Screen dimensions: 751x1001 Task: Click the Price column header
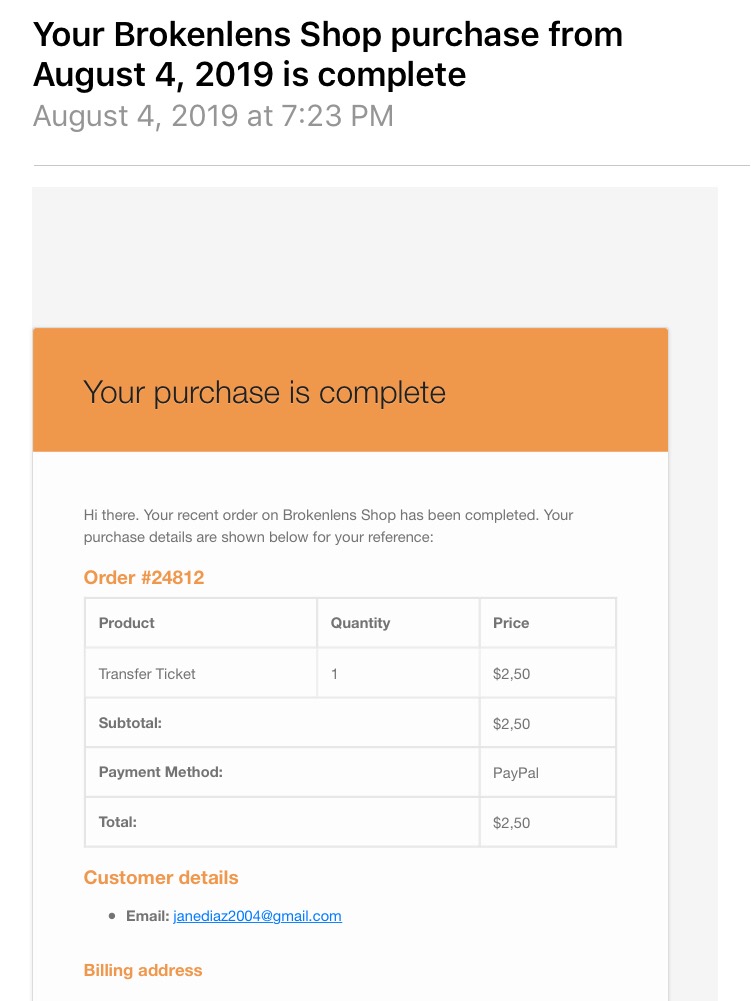[x=548, y=623]
